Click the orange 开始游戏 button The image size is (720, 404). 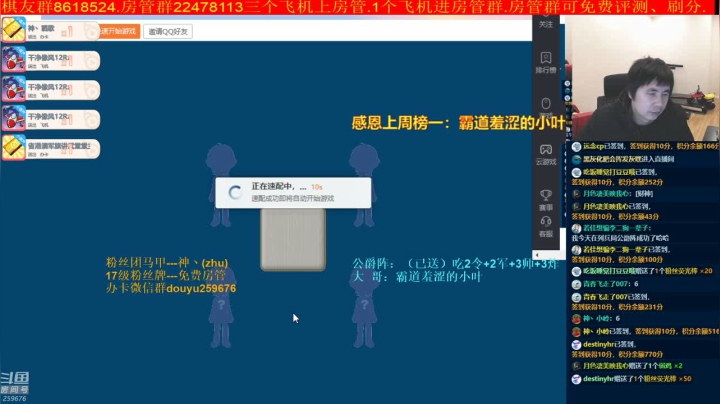tap(118, 31)
